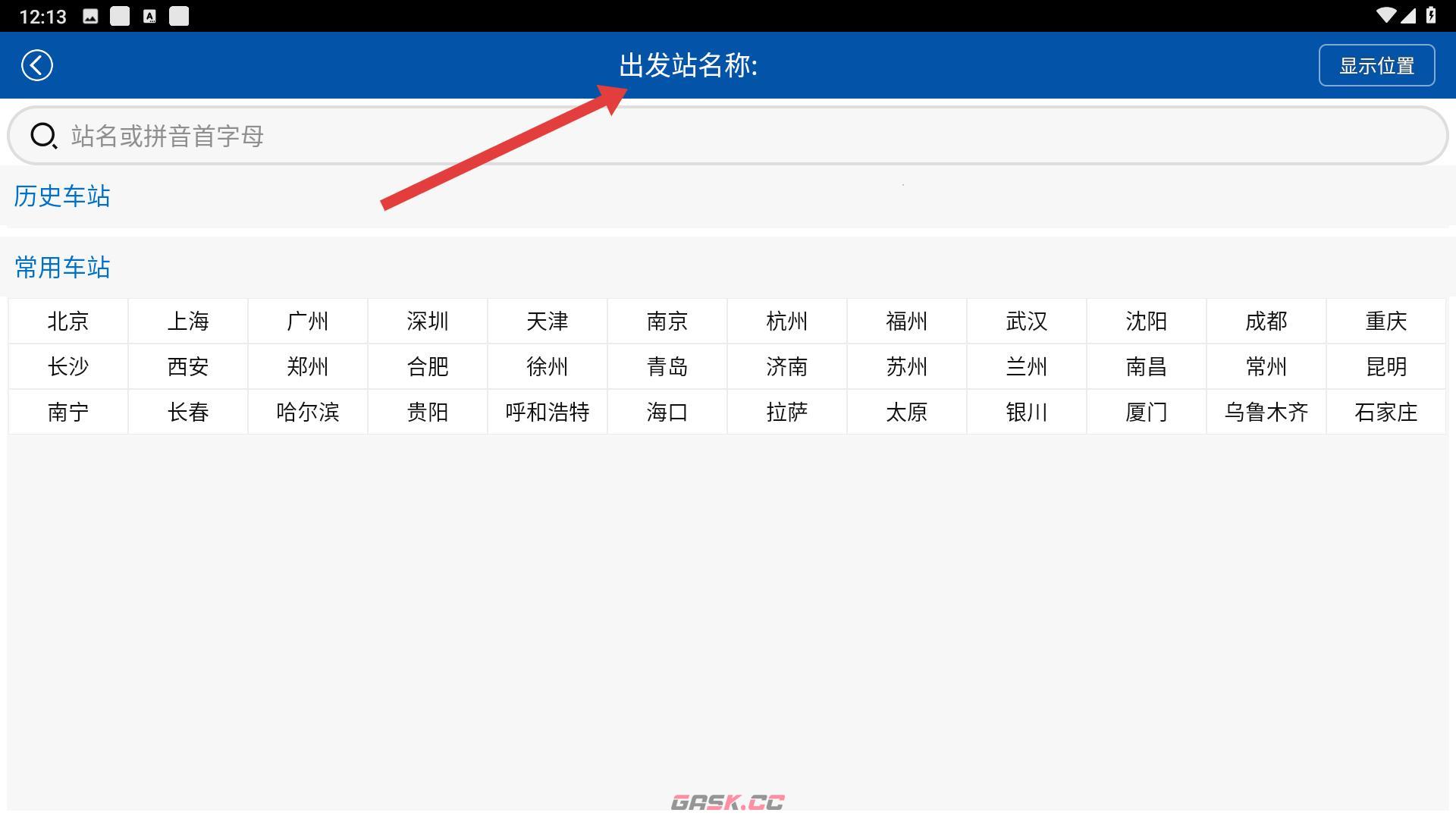
Task: Select 苏州 from the station grid
Action: (906, 366)
